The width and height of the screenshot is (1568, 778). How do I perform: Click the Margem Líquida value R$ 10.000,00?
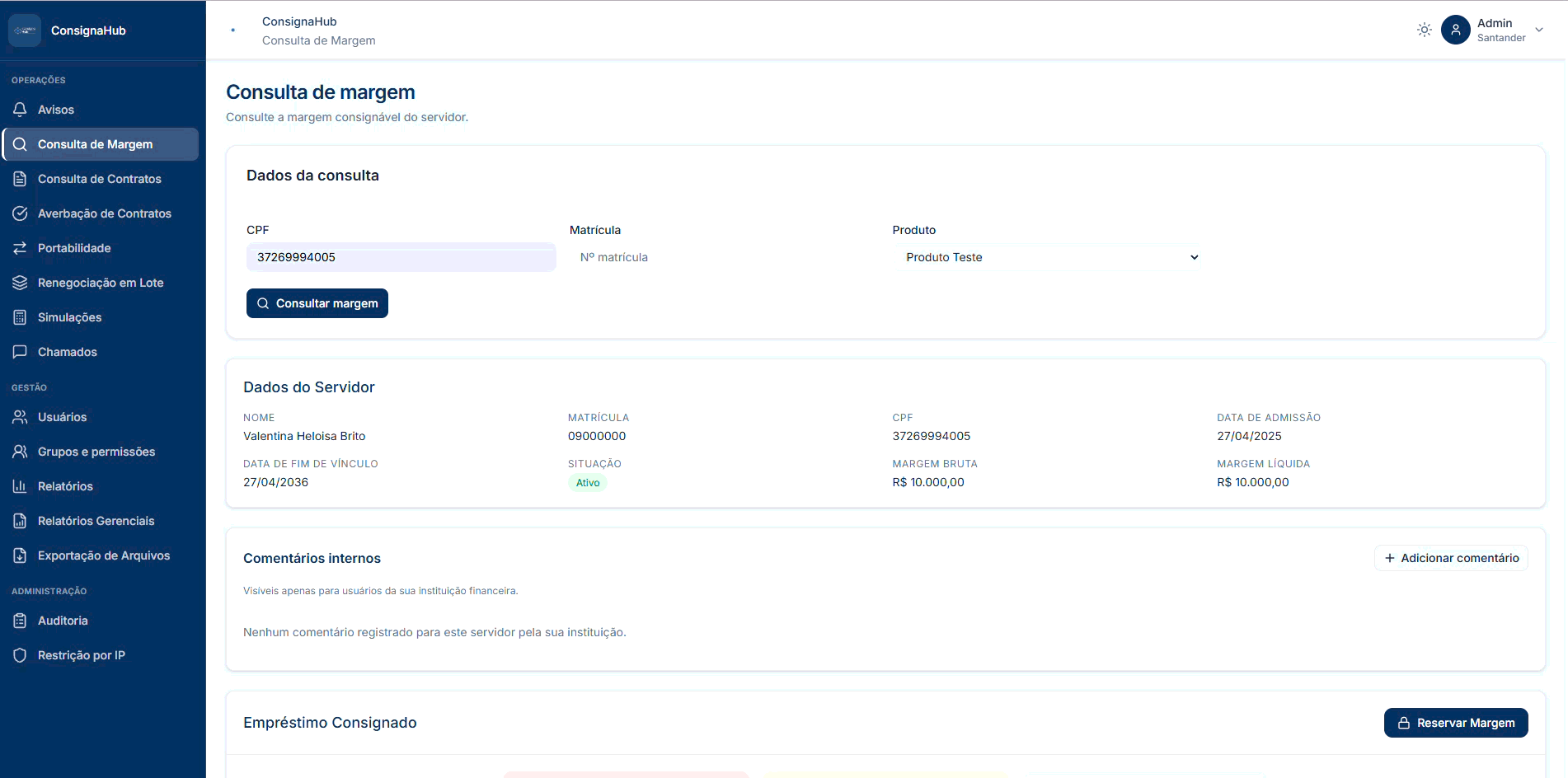pyautogui.click(x=1253, y=482)
